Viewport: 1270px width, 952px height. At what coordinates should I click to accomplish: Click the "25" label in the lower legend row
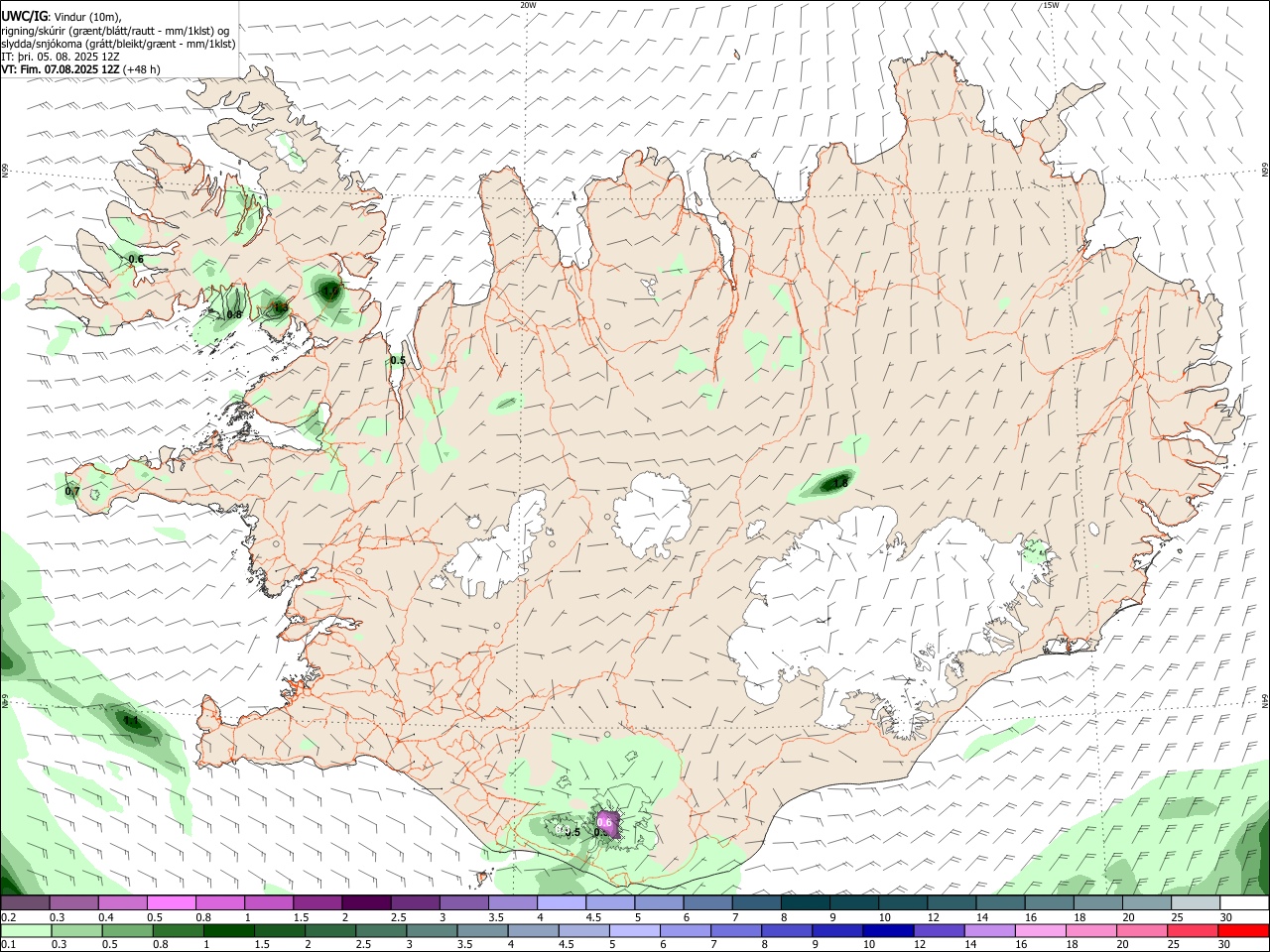[1175, 945]
